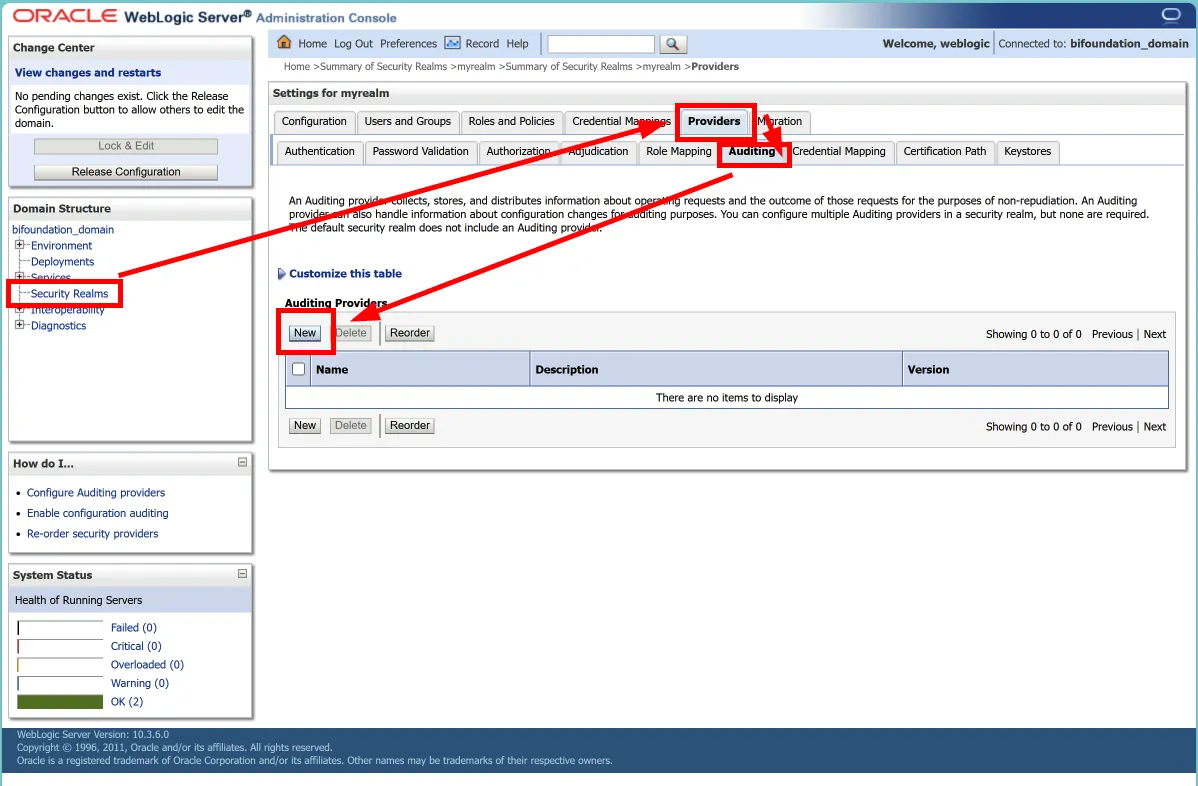The width and height of the screenshot is (1198, 786).
Task: Open the Credential Mapping sub-tab
Action: pyautogui.click(x=839, y=151)
